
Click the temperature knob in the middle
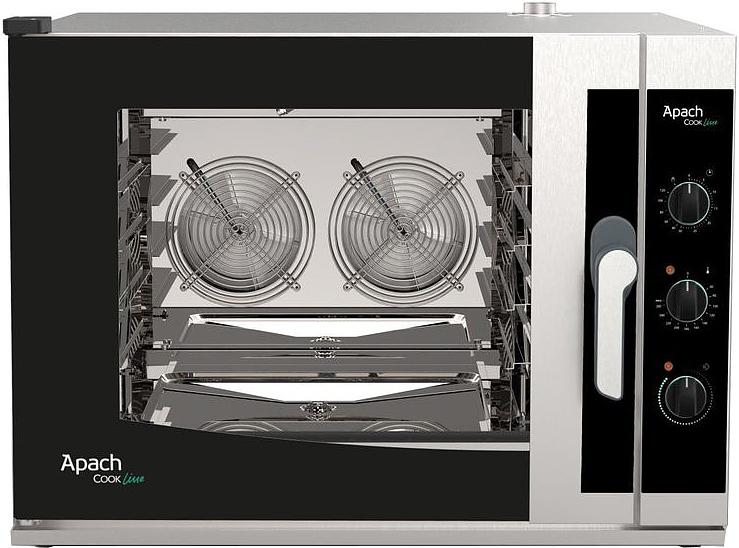point(687,302)
